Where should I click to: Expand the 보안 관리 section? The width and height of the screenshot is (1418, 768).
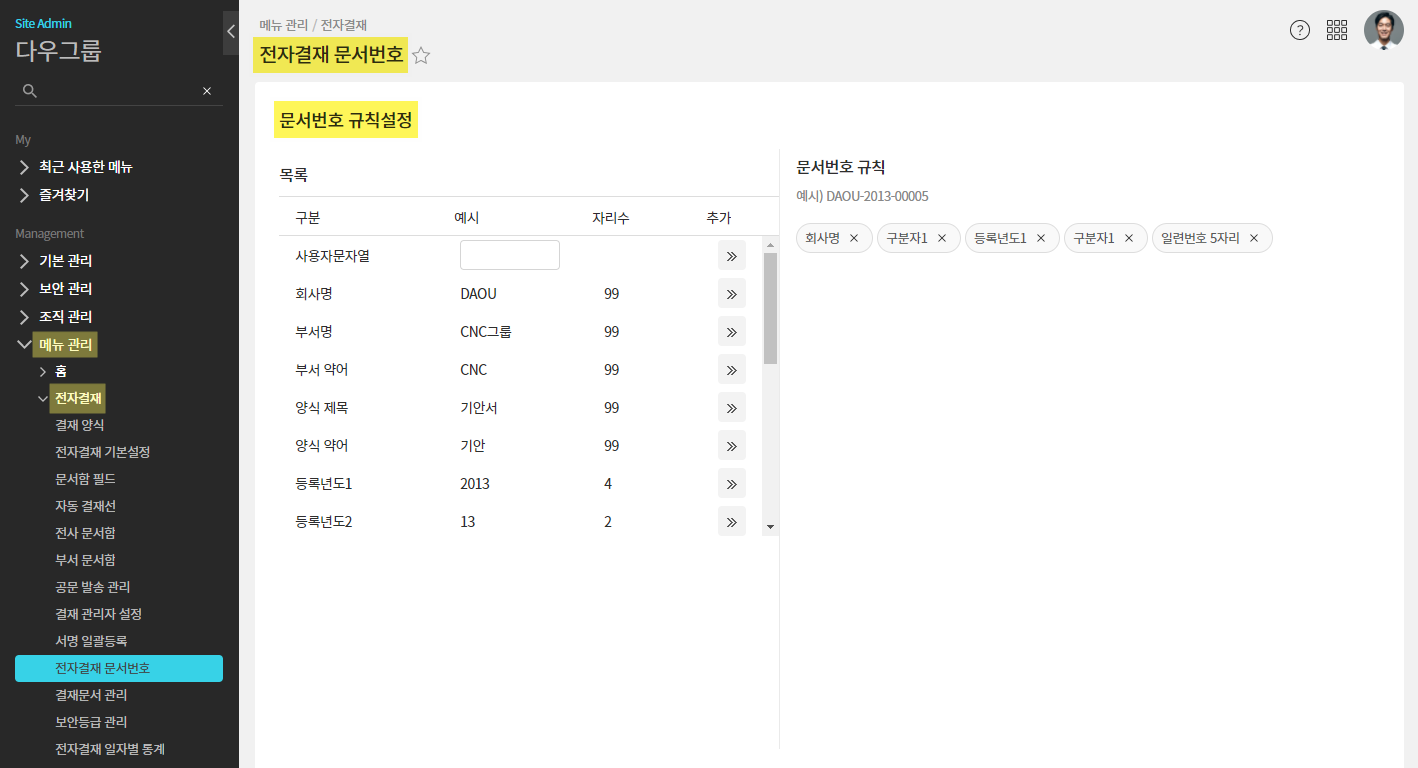click(x=65, y=289)
